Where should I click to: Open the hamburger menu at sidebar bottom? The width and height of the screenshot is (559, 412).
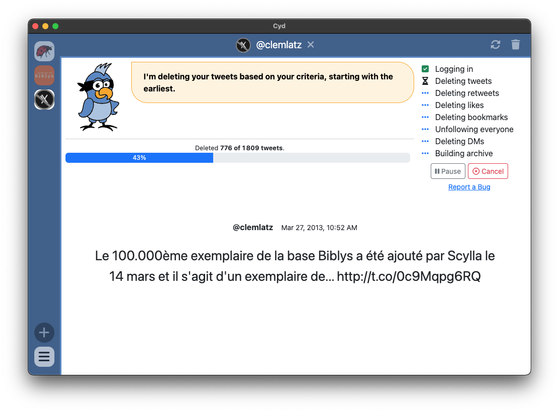(x=44, y=356)
